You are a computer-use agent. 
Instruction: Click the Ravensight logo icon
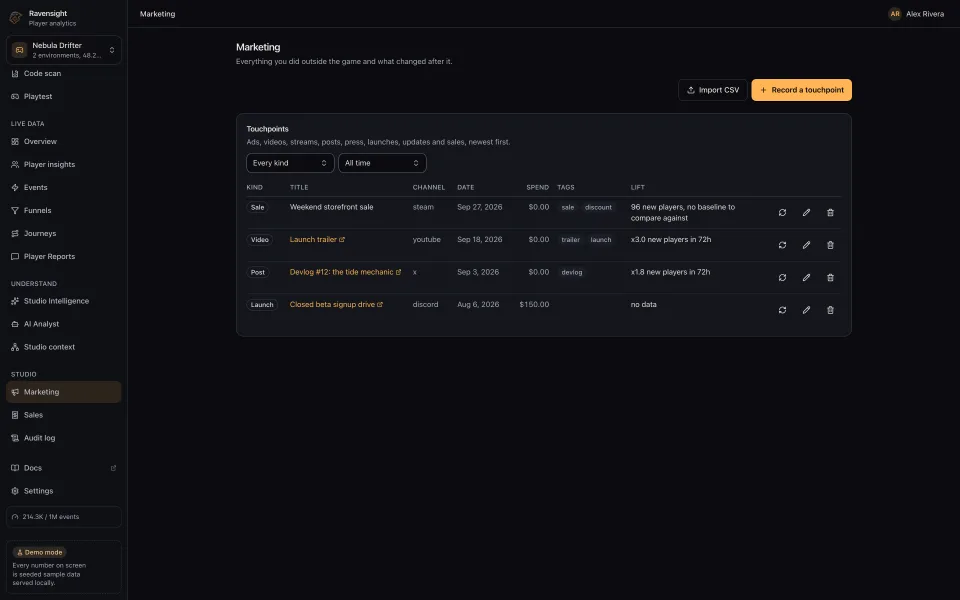(x=16, y=18)
